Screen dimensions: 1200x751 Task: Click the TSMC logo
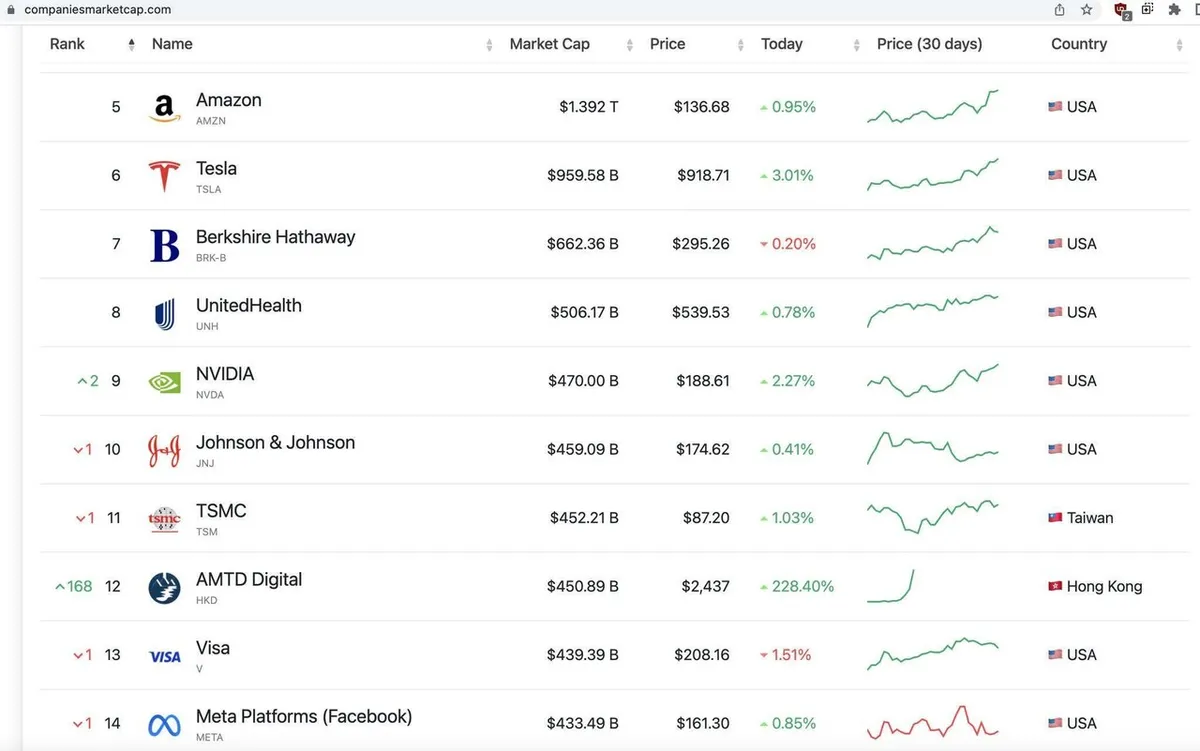[164, 518]
